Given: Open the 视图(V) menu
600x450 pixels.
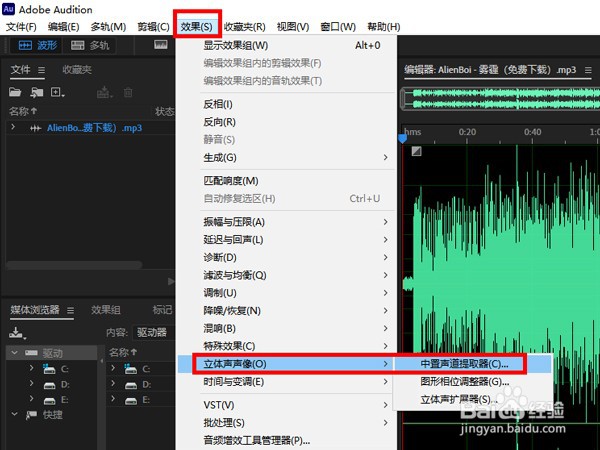Looking at the screenshot, I should tap(293, 27).
